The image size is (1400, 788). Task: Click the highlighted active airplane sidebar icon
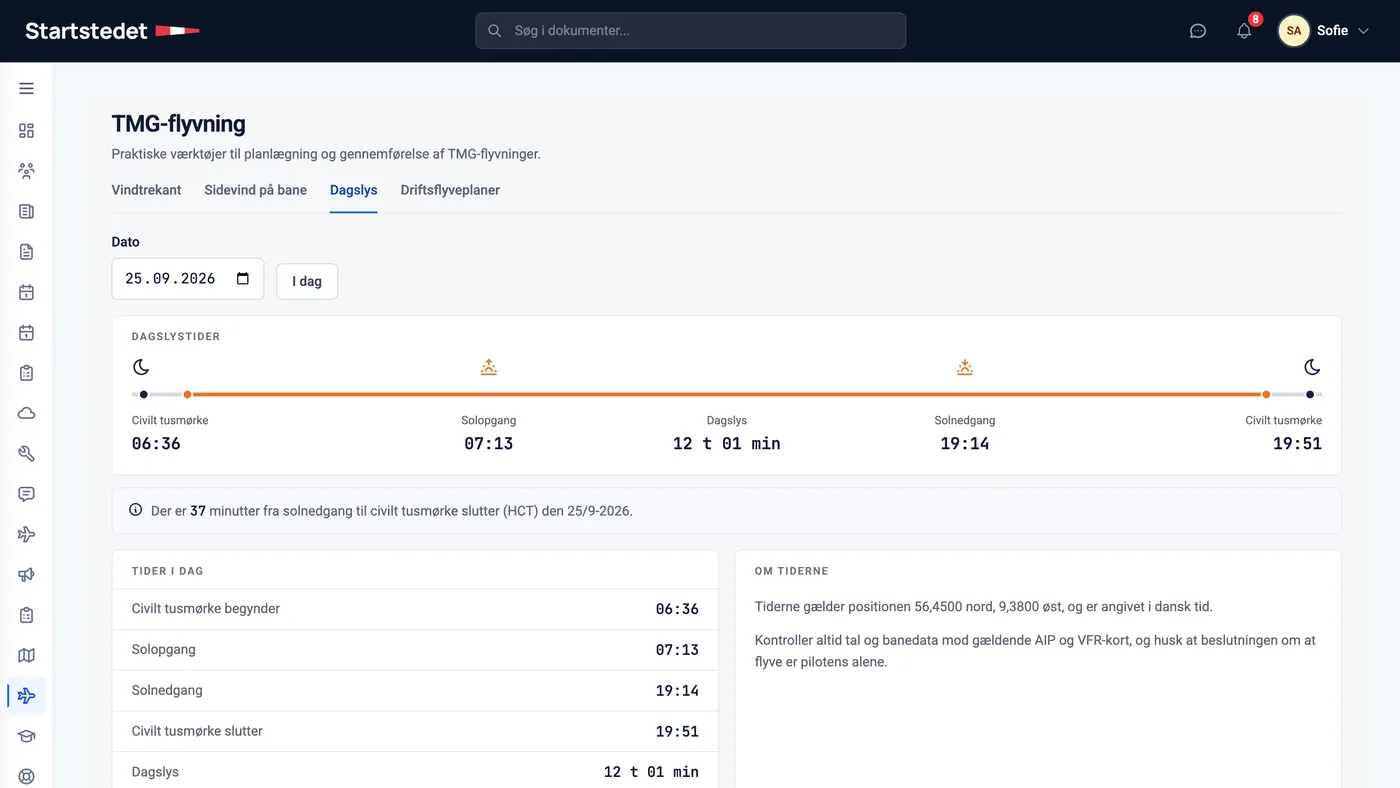pos(26,696)
